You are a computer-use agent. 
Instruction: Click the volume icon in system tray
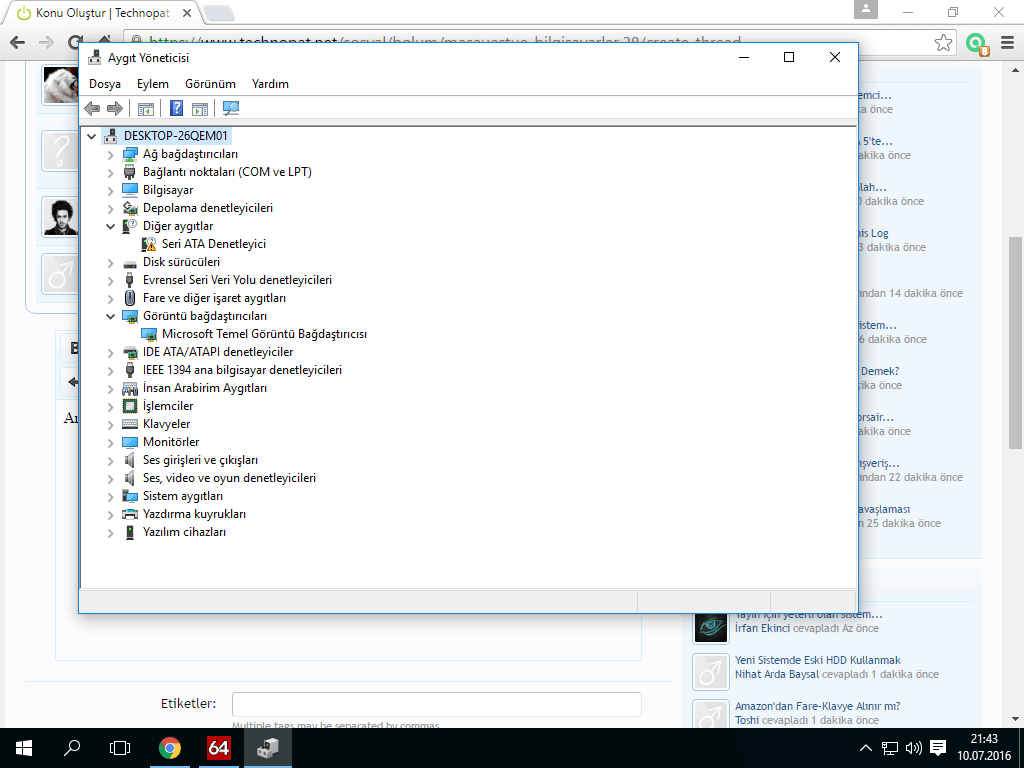click(x=914, y=748)
